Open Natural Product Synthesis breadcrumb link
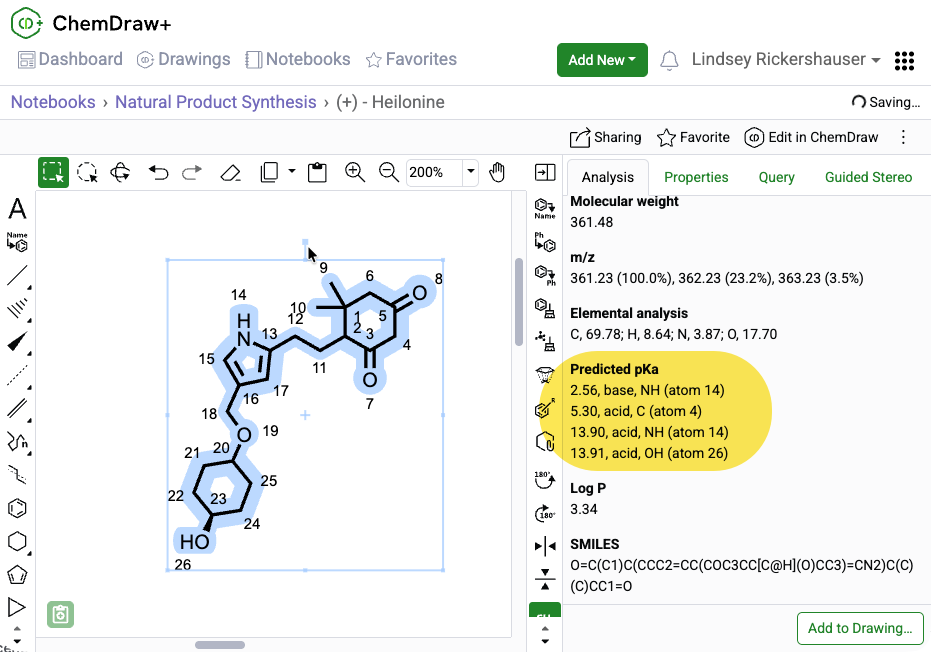Image resolution: width=931 pixels, height=652 pixels. (215, 102)
